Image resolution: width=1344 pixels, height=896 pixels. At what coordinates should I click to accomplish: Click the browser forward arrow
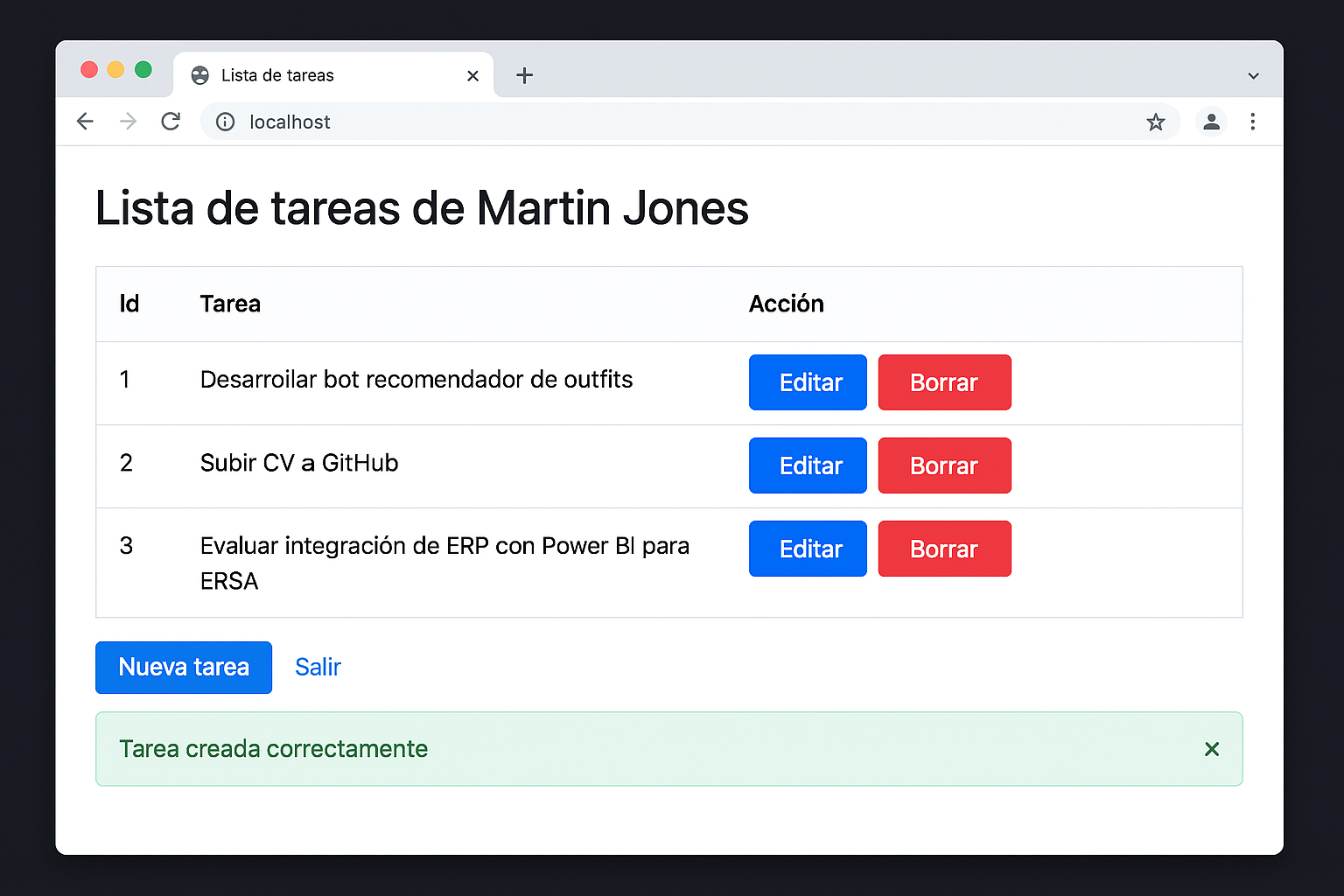point(128,122)
